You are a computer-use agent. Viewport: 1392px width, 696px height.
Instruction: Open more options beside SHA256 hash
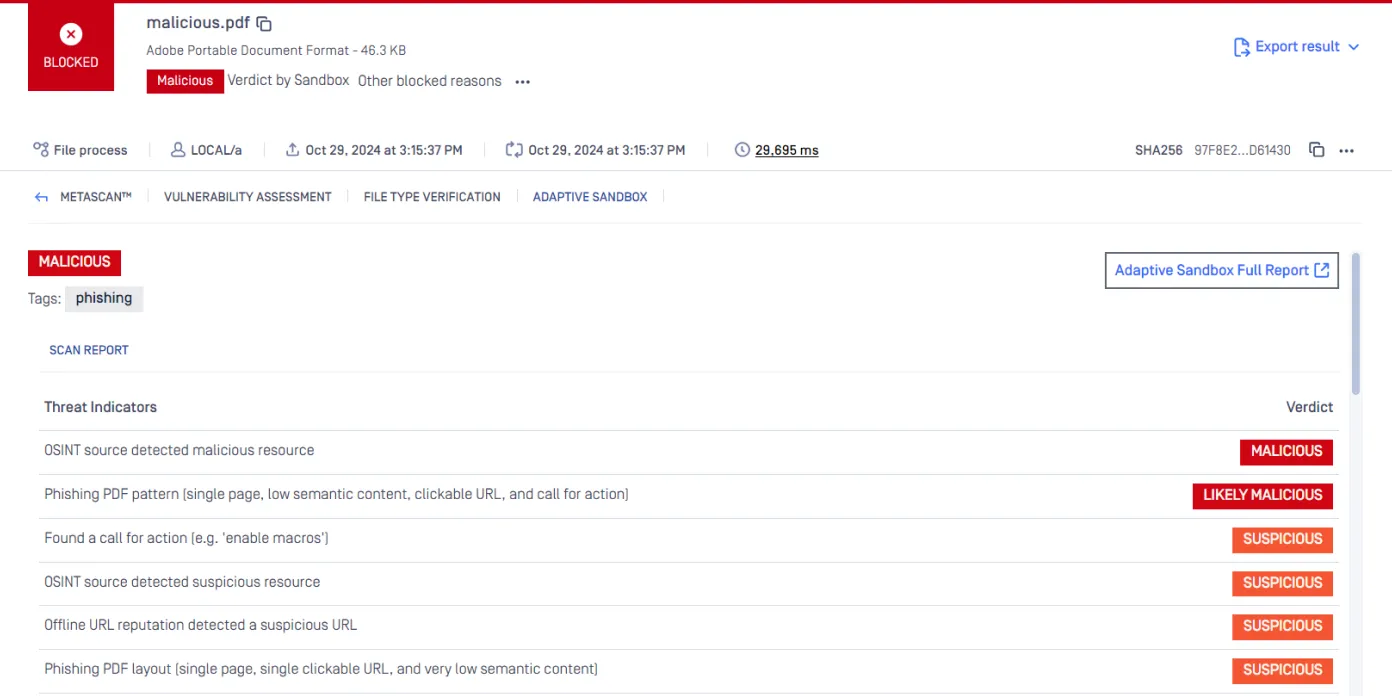(x=1346, y=150)
